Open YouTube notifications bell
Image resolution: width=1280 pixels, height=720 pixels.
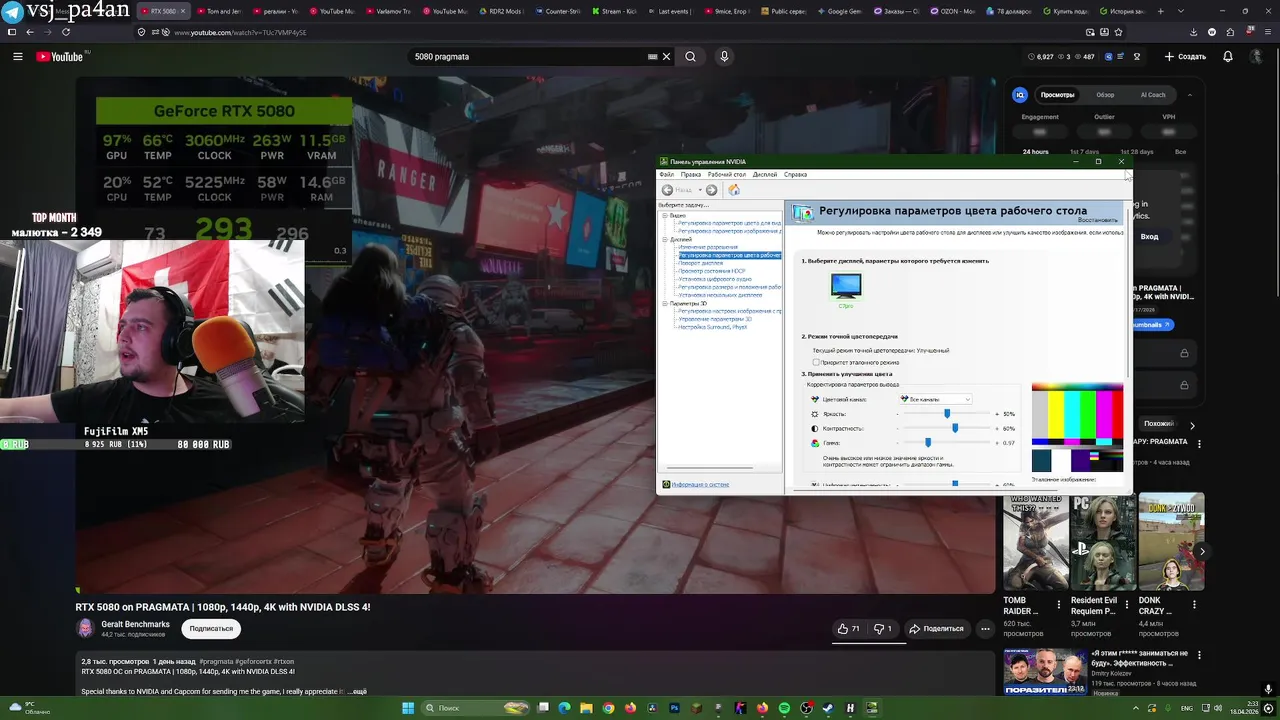point(1228,57)
